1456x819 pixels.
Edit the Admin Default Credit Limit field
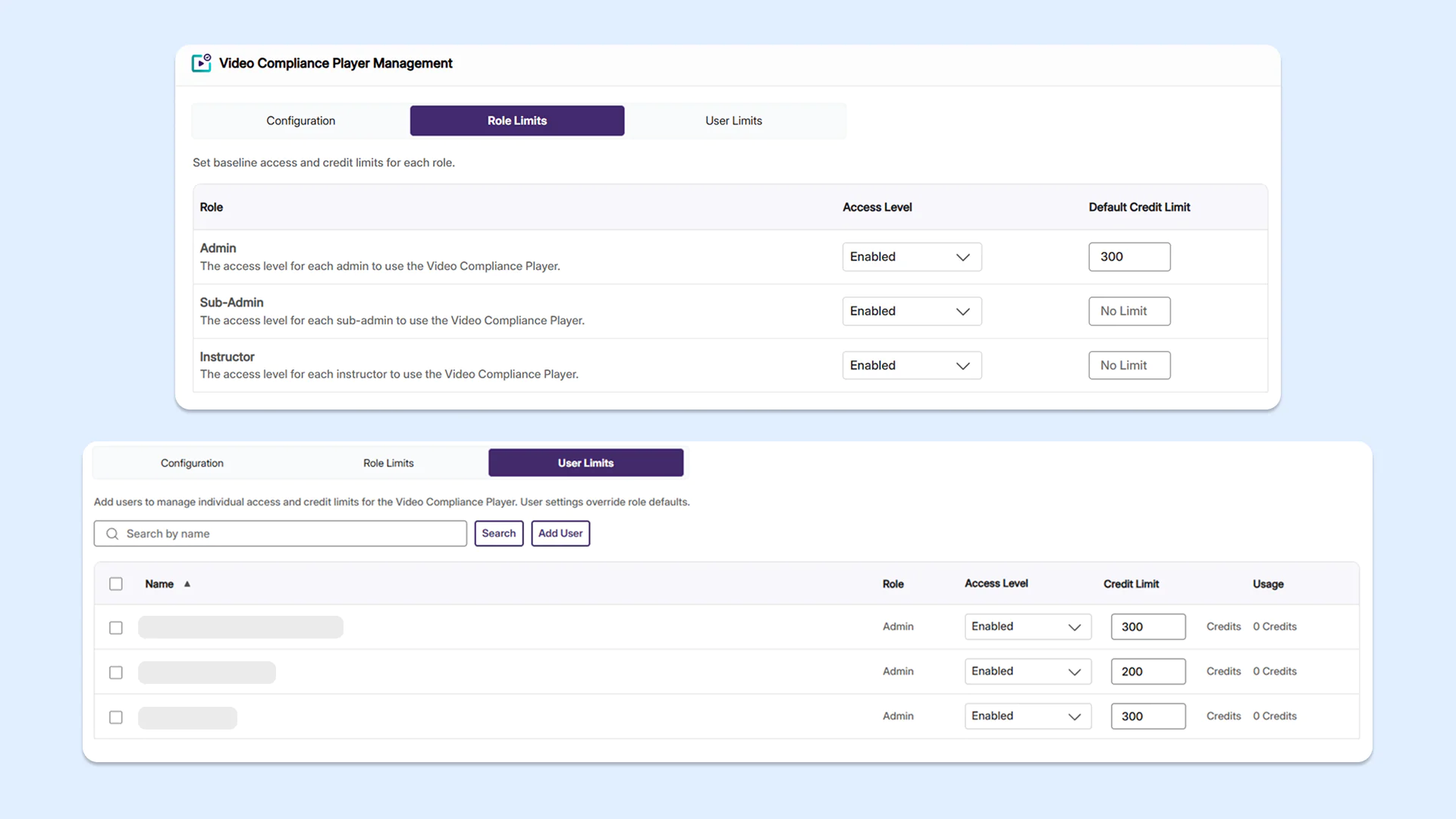click(x=1129, y=257)
